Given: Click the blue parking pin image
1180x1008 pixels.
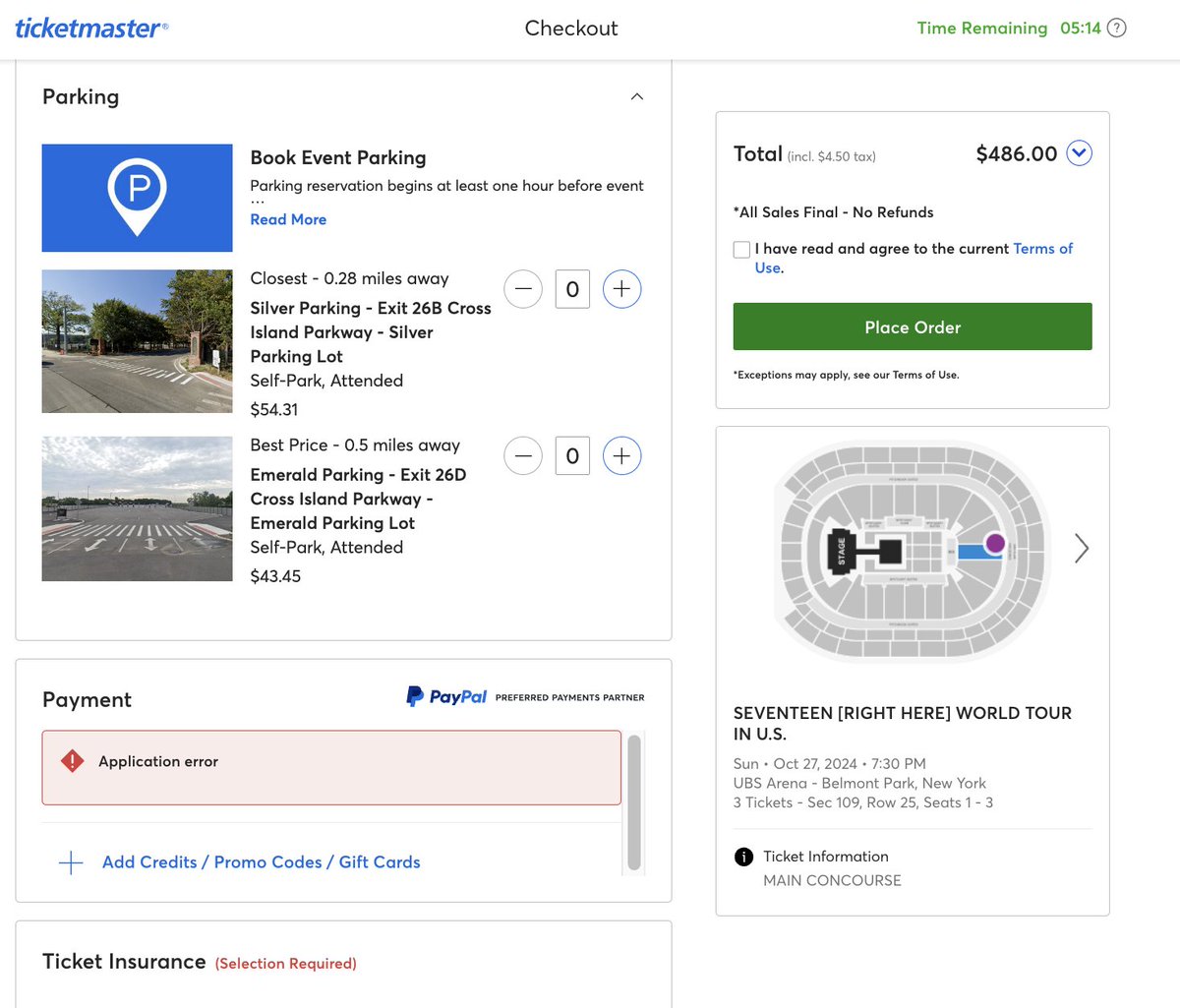Looking at the screenshot, I should 137,198.
